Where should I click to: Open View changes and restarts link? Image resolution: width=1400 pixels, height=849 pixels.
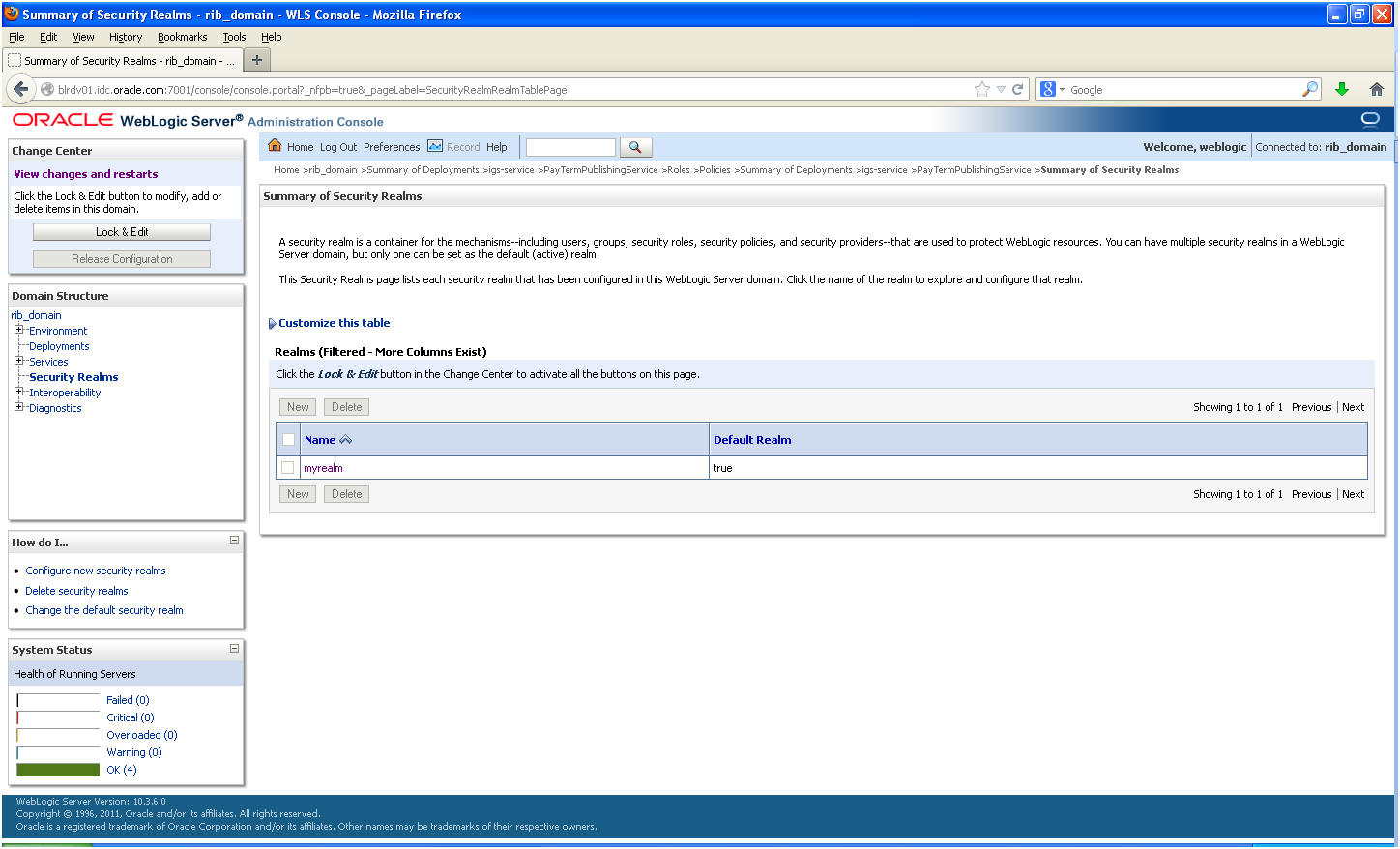86,174
